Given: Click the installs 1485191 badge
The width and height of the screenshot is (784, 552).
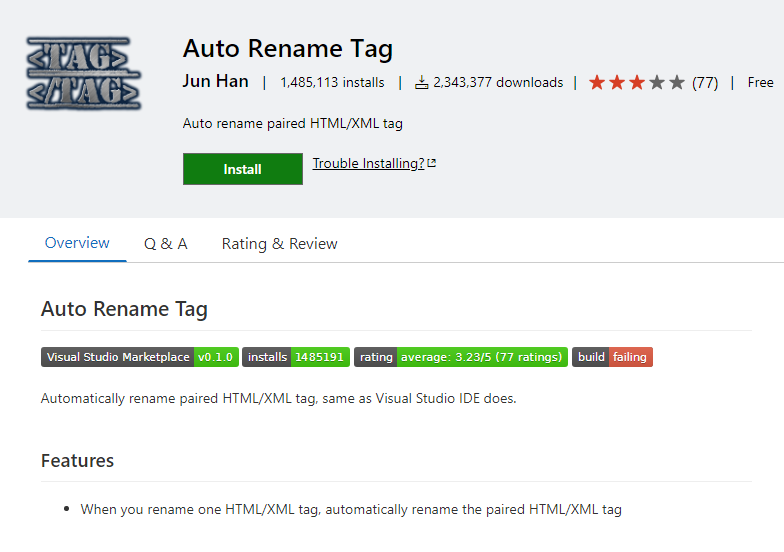Looking at the screenshot, I should click(296, 357).
